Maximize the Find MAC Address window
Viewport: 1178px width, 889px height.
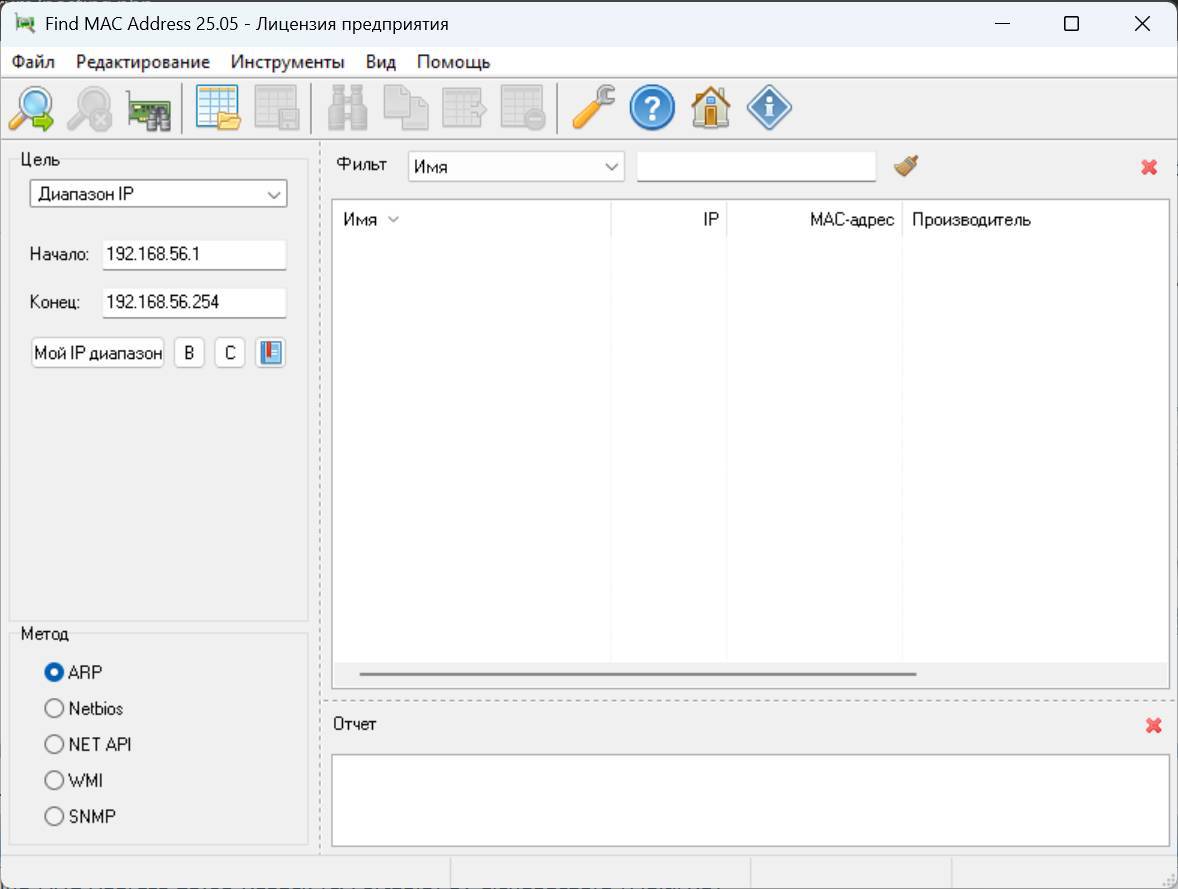[x=1071, y=24]
